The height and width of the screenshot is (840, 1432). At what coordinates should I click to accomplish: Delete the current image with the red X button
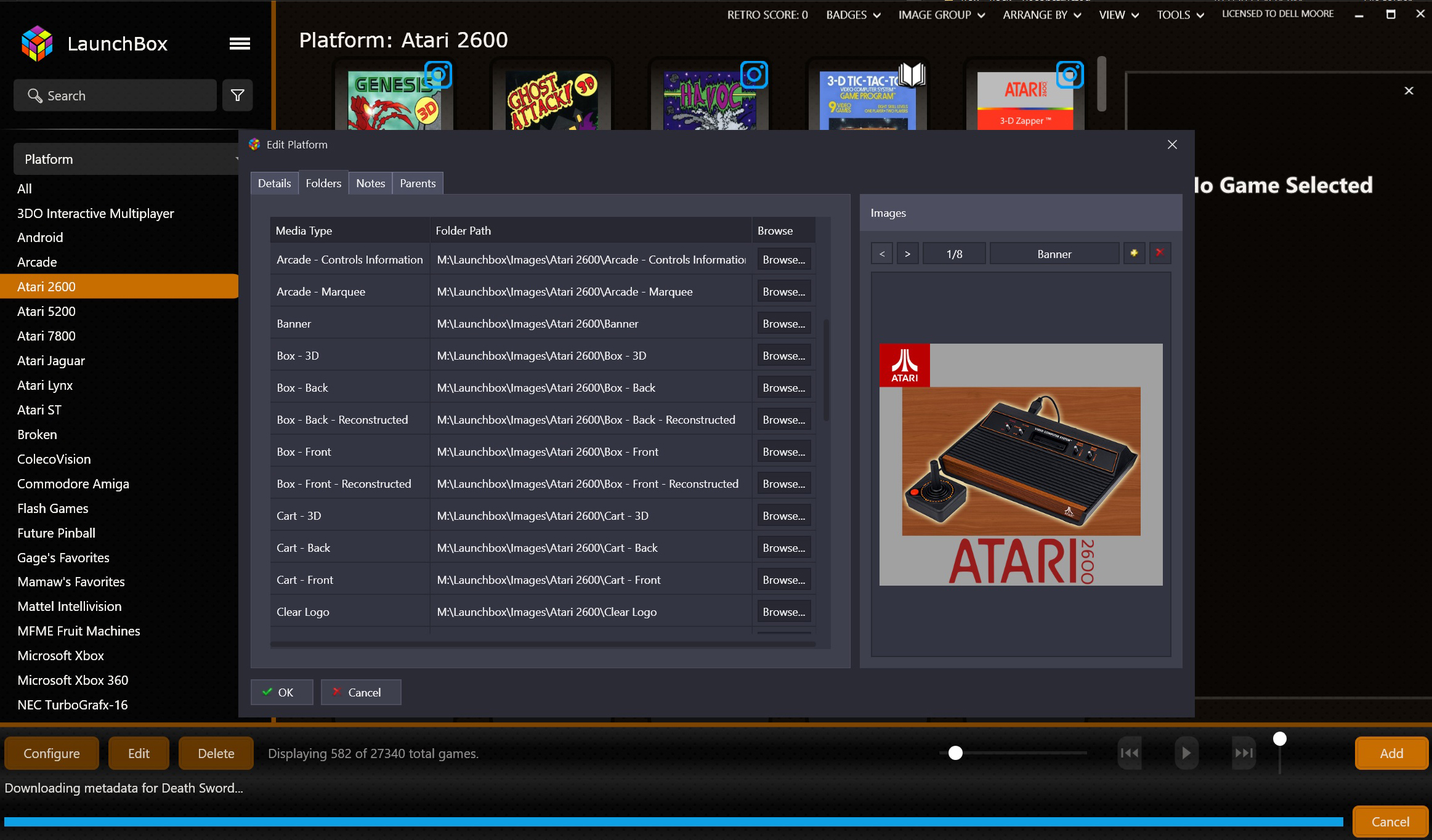(1160, 253)
